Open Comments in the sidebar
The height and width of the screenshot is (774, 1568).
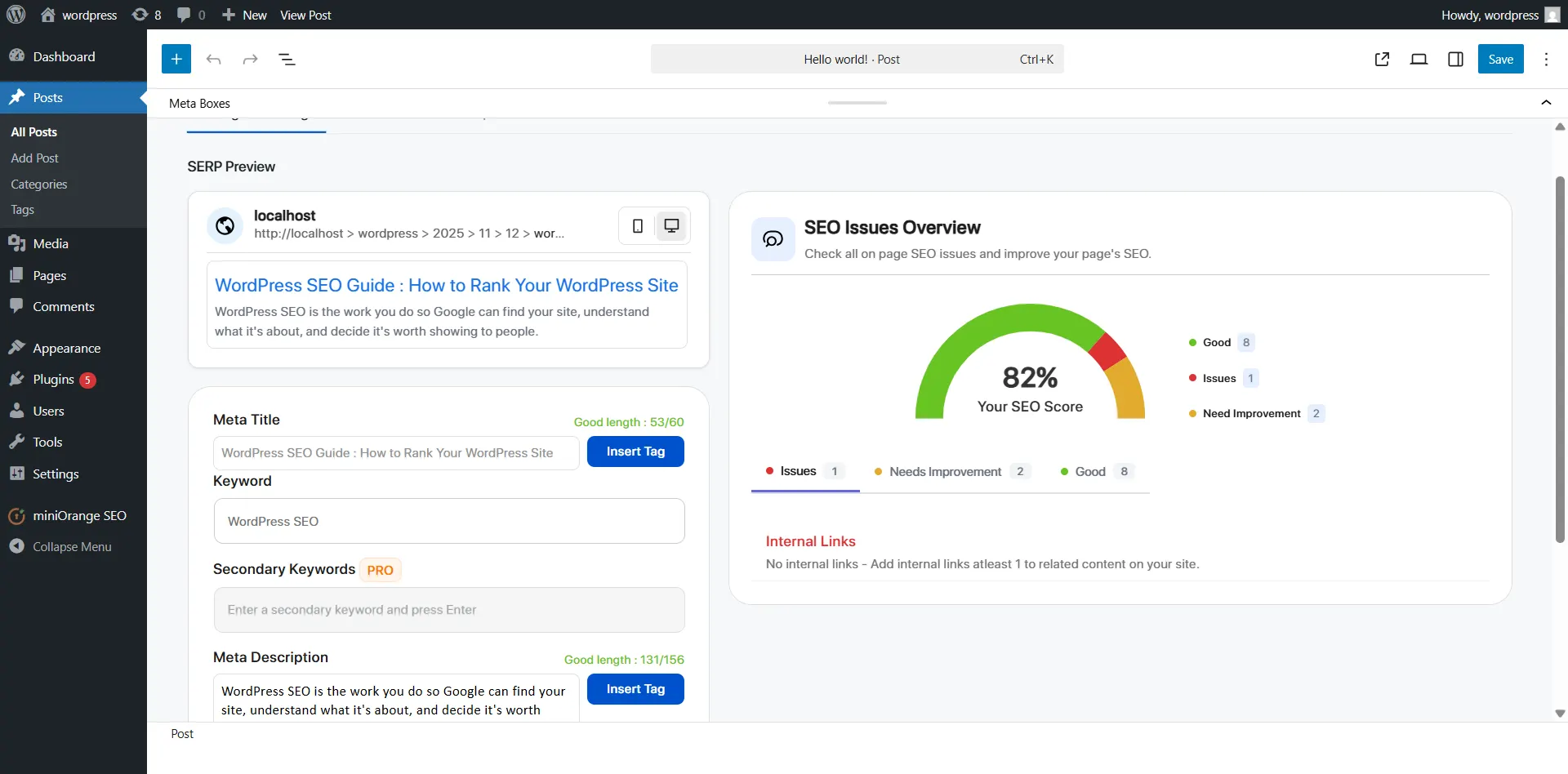73,306
